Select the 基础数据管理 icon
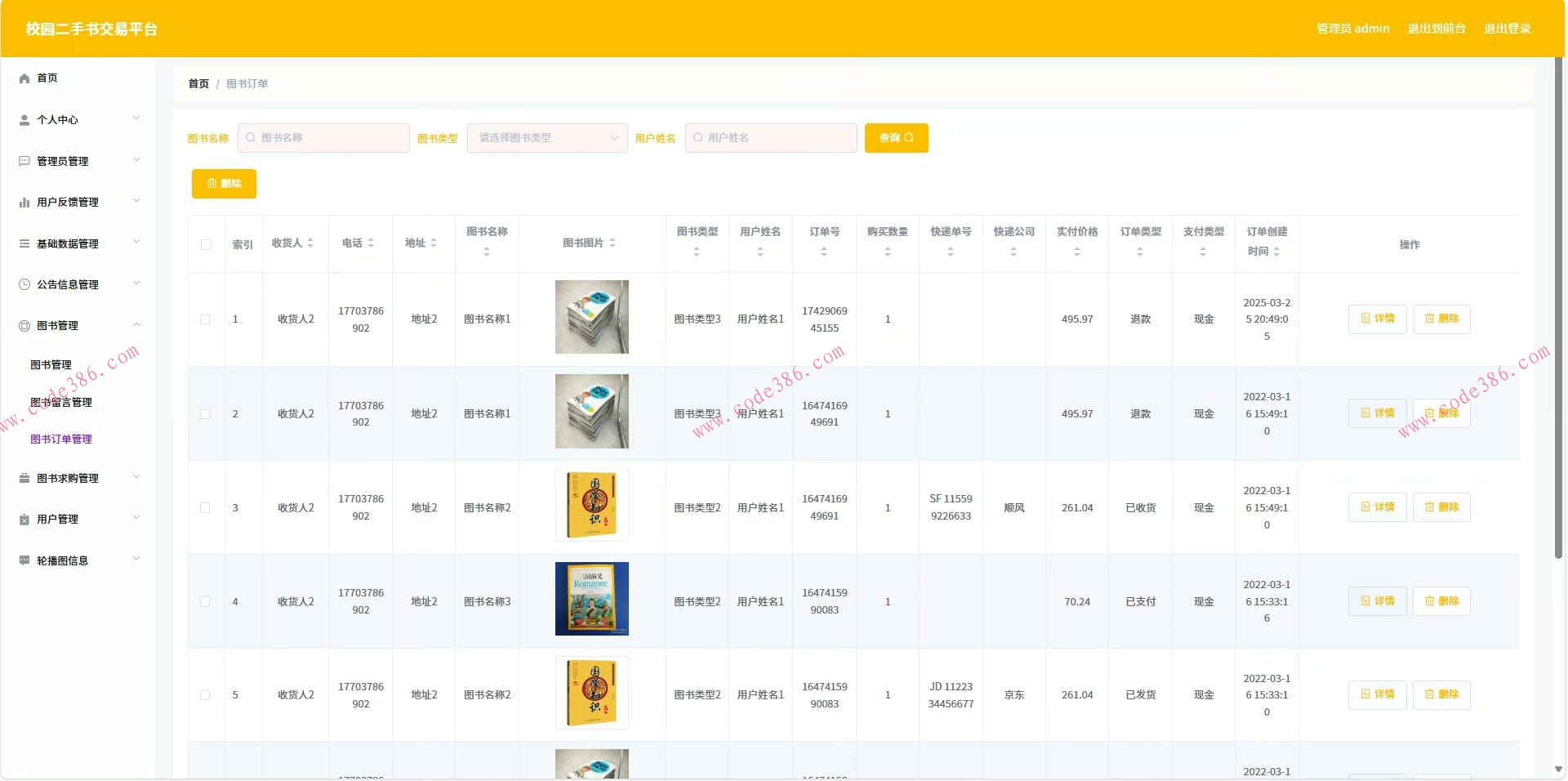The height and width of the screenshot is (781, 1568). click(x=24, y=242)
